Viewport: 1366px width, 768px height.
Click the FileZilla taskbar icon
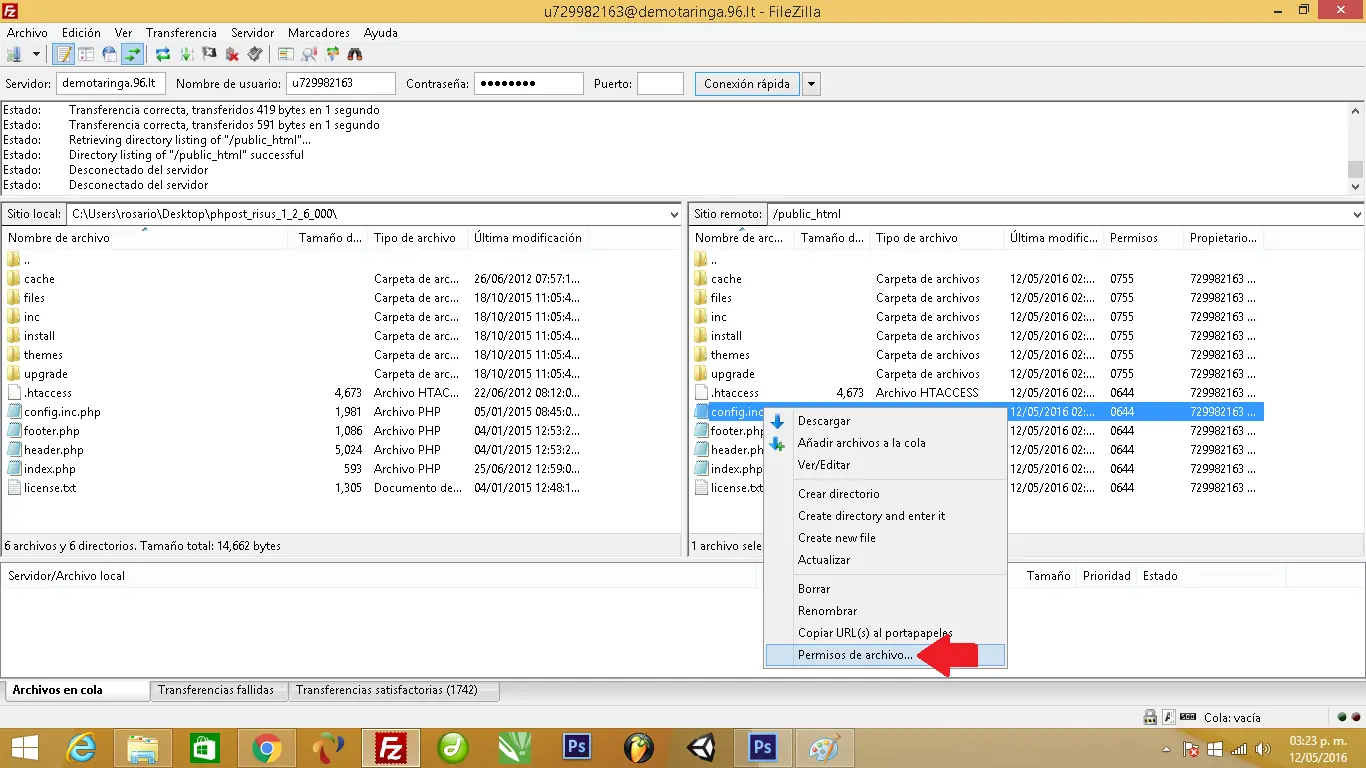coord(390,748)
